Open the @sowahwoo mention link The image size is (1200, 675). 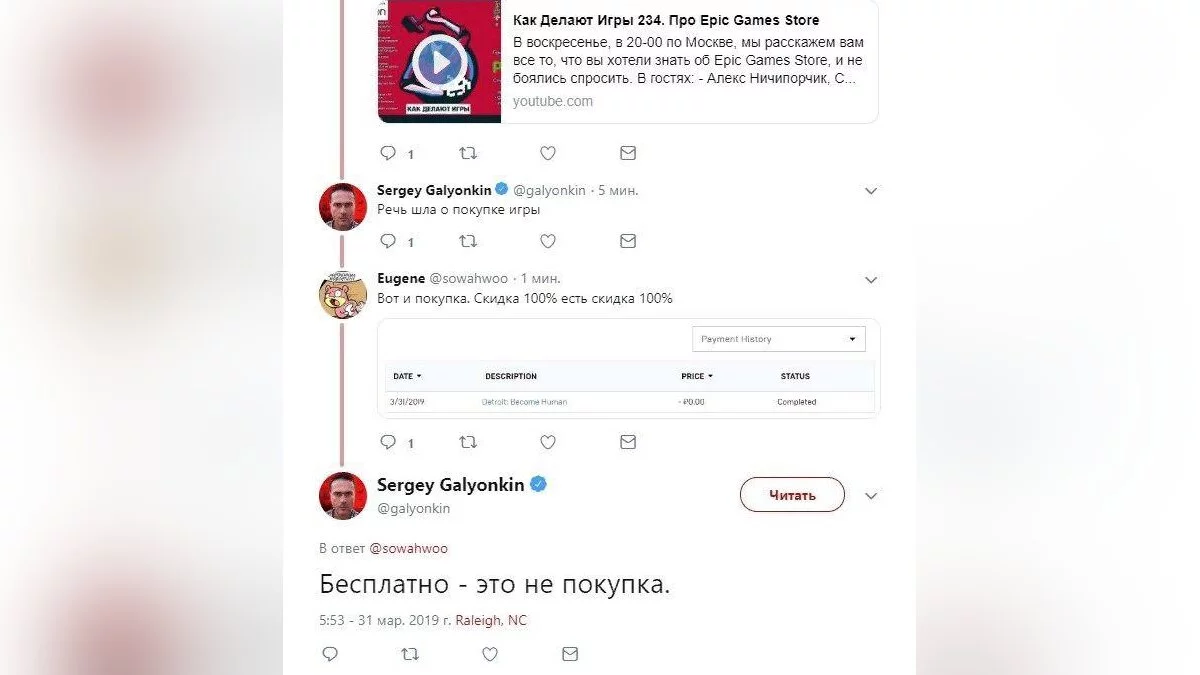click(x=409, y=548)
